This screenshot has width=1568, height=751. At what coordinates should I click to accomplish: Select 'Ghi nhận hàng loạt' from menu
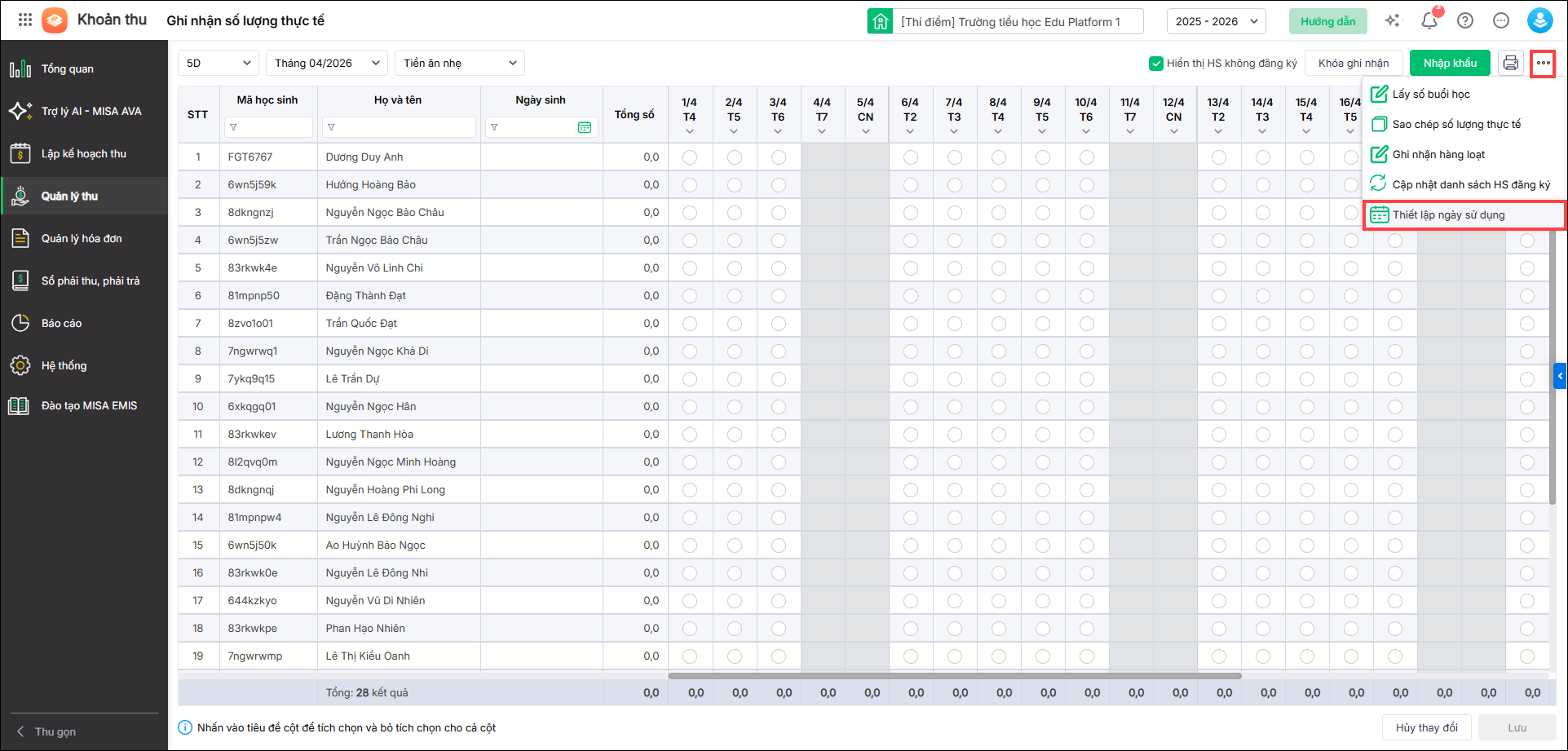(1438, 155)
